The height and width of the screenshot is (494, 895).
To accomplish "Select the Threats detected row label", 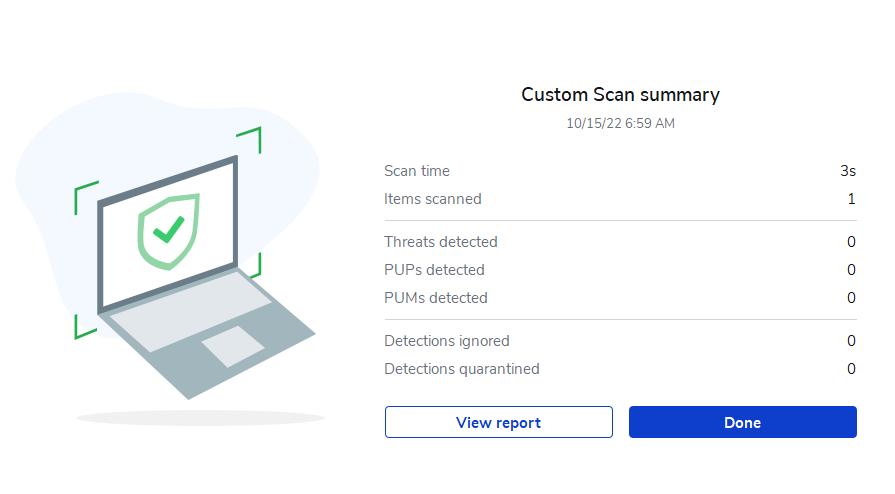I will (440, 242).
